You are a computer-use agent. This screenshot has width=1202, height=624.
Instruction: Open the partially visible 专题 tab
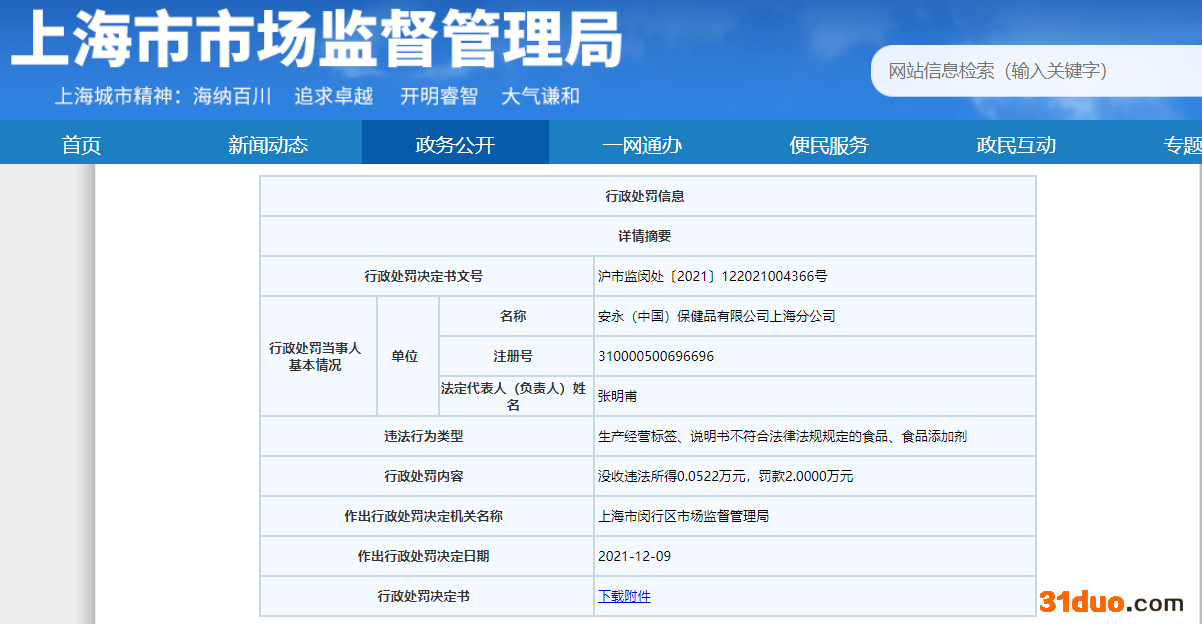point(1182,145)
